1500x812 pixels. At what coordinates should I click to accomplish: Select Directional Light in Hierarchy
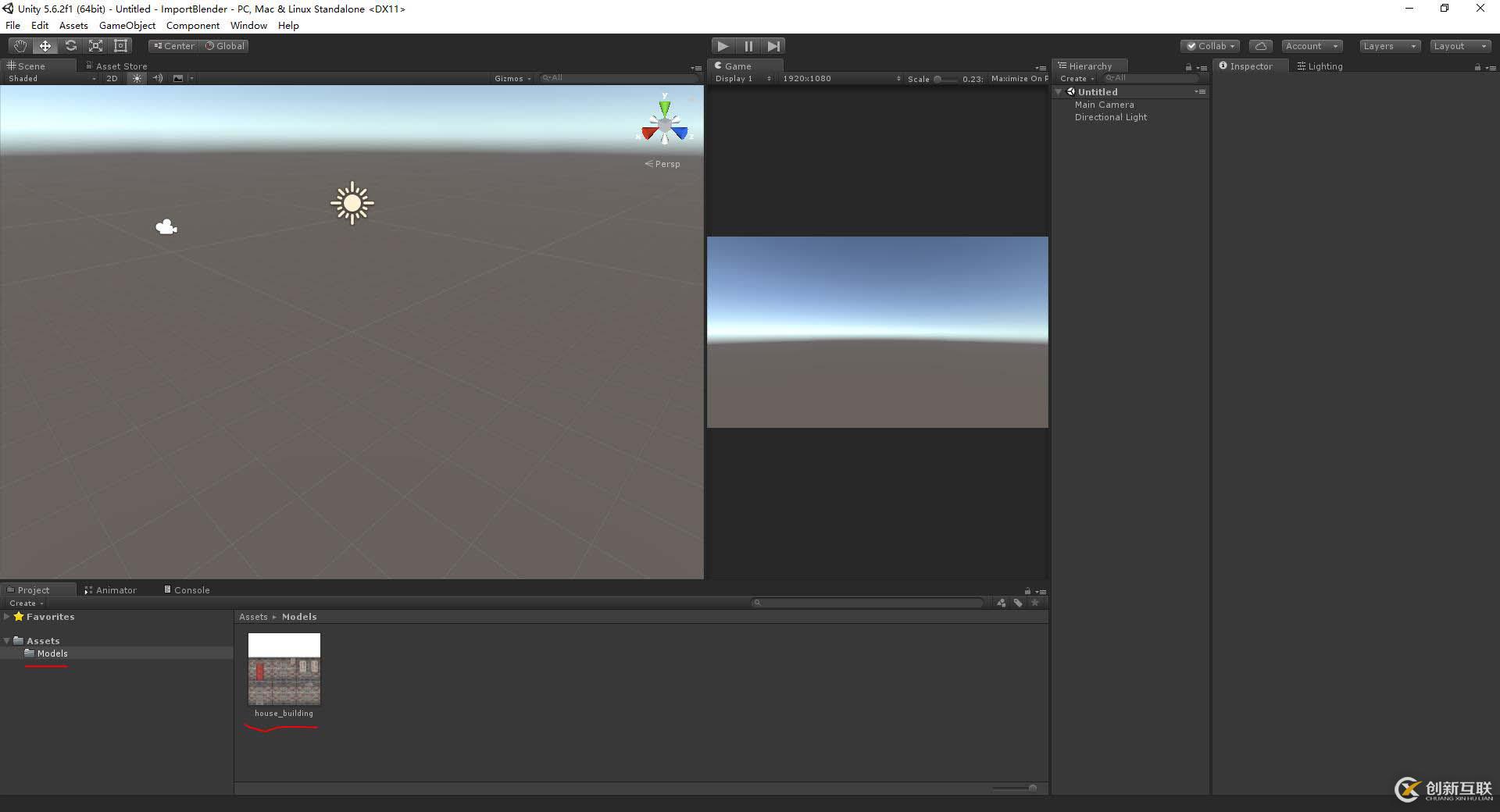pyautogui.click(x=1110, y=117)
